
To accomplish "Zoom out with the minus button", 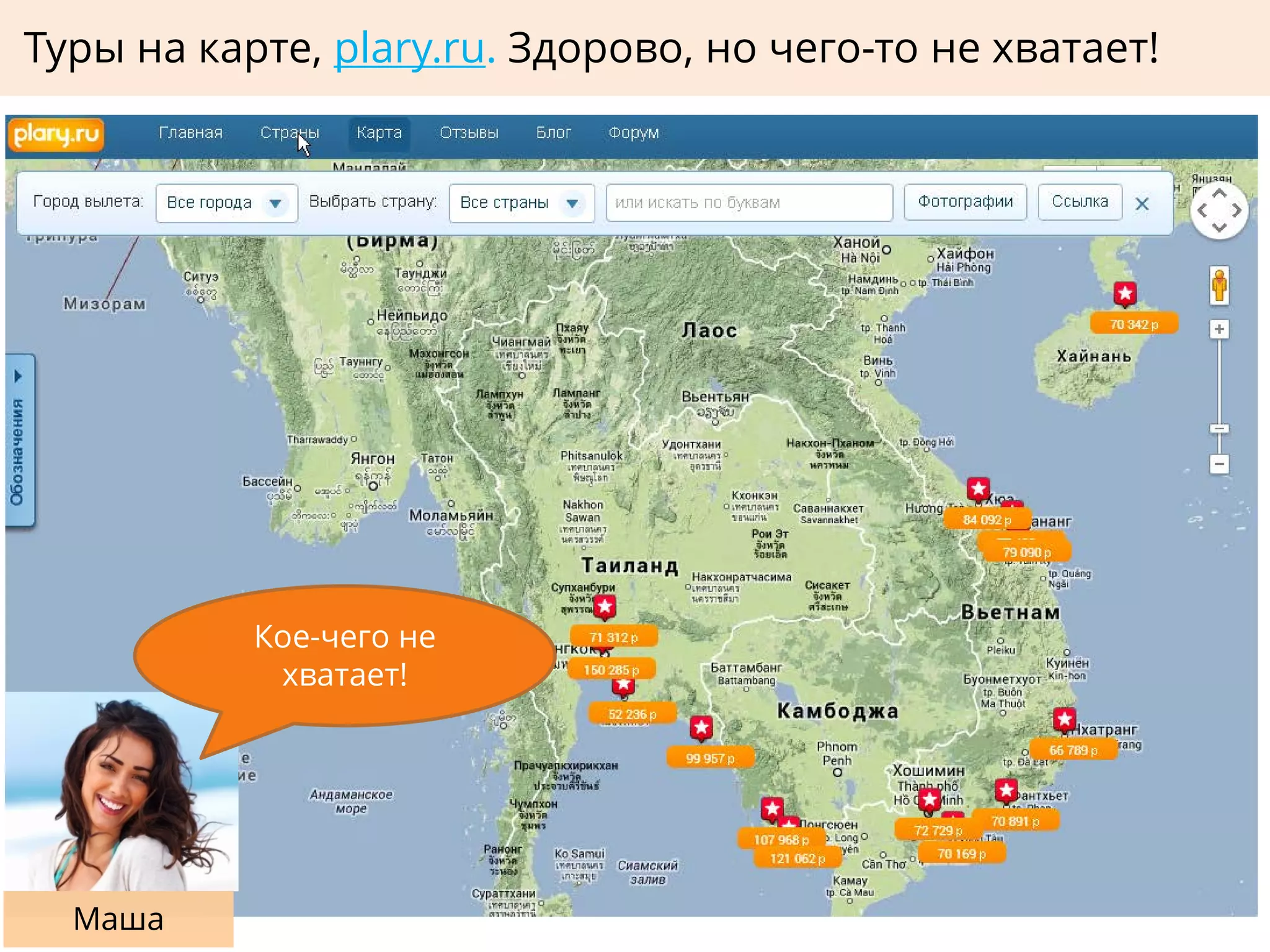I will [1219, 464].
